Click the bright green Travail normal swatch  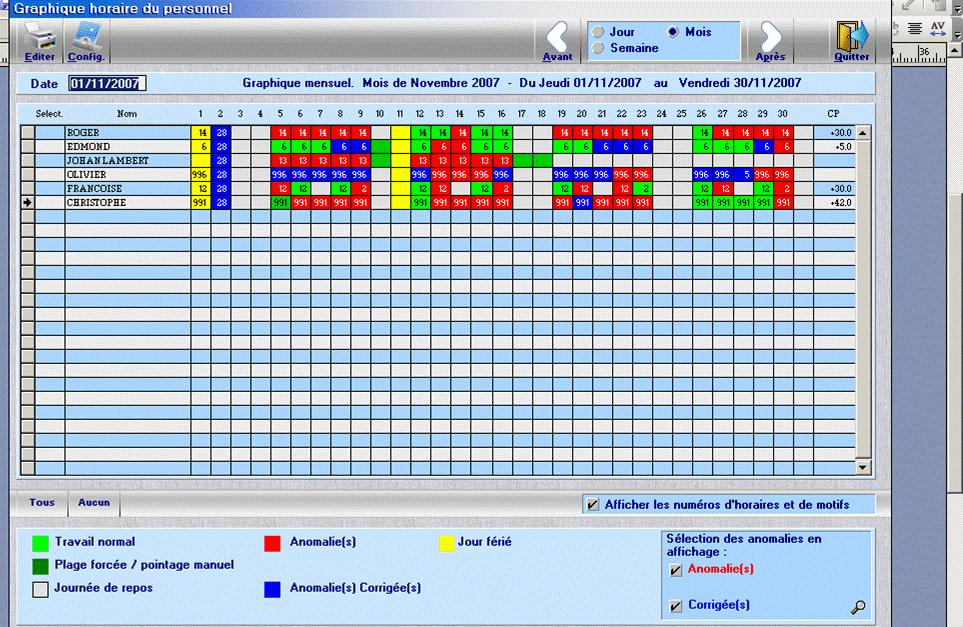pyautogui.click(x=41, y=543)
